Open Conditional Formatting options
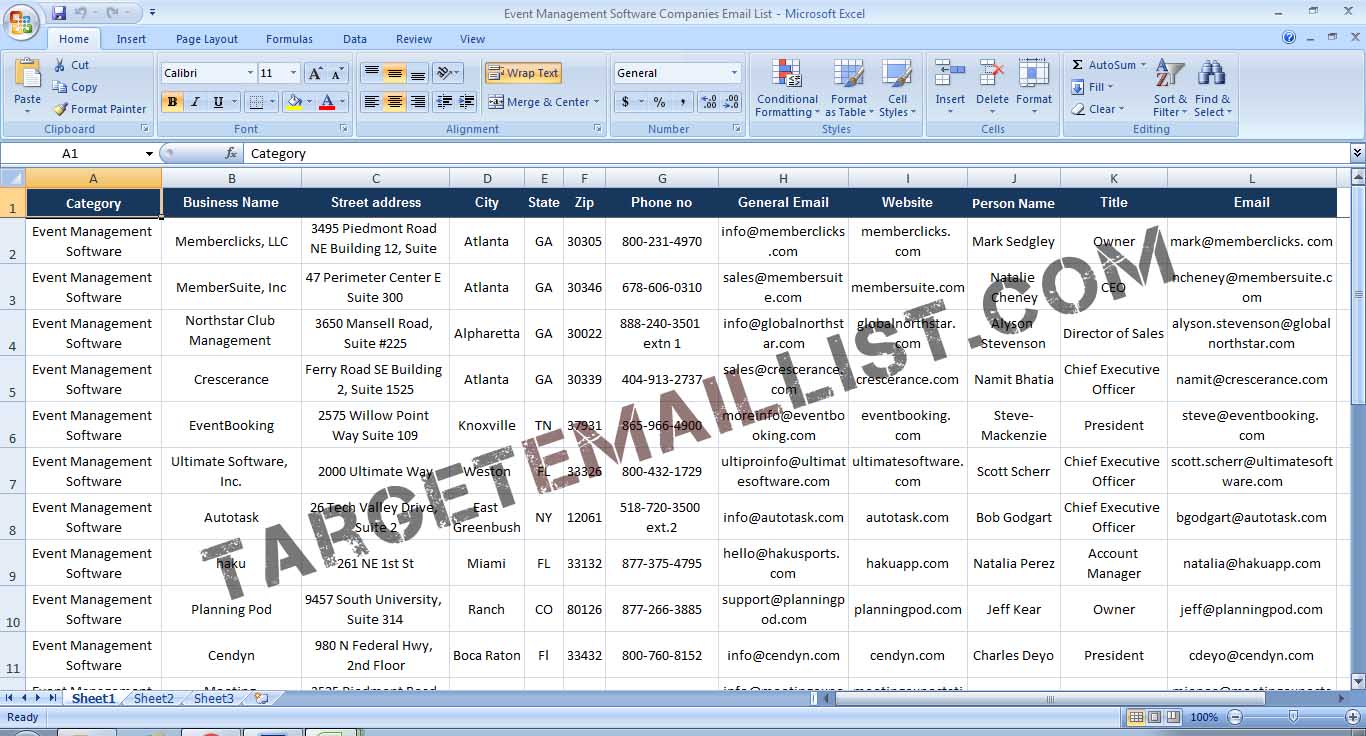The width and height of the screenshot is (1366, 736). pos(787,88)
